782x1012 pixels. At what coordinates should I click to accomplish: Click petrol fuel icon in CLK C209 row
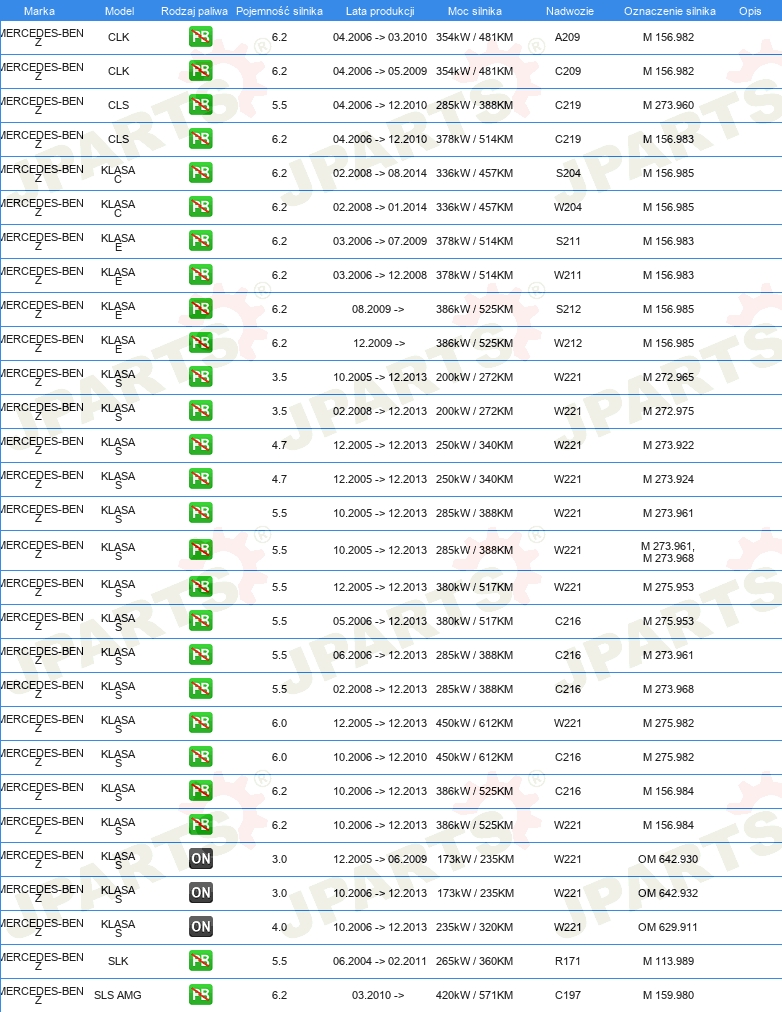201,70
